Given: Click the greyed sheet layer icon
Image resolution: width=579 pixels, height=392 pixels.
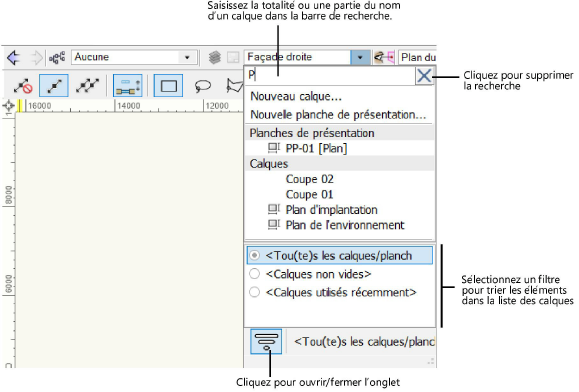Looking at the screenshot, I should point(233,57).
